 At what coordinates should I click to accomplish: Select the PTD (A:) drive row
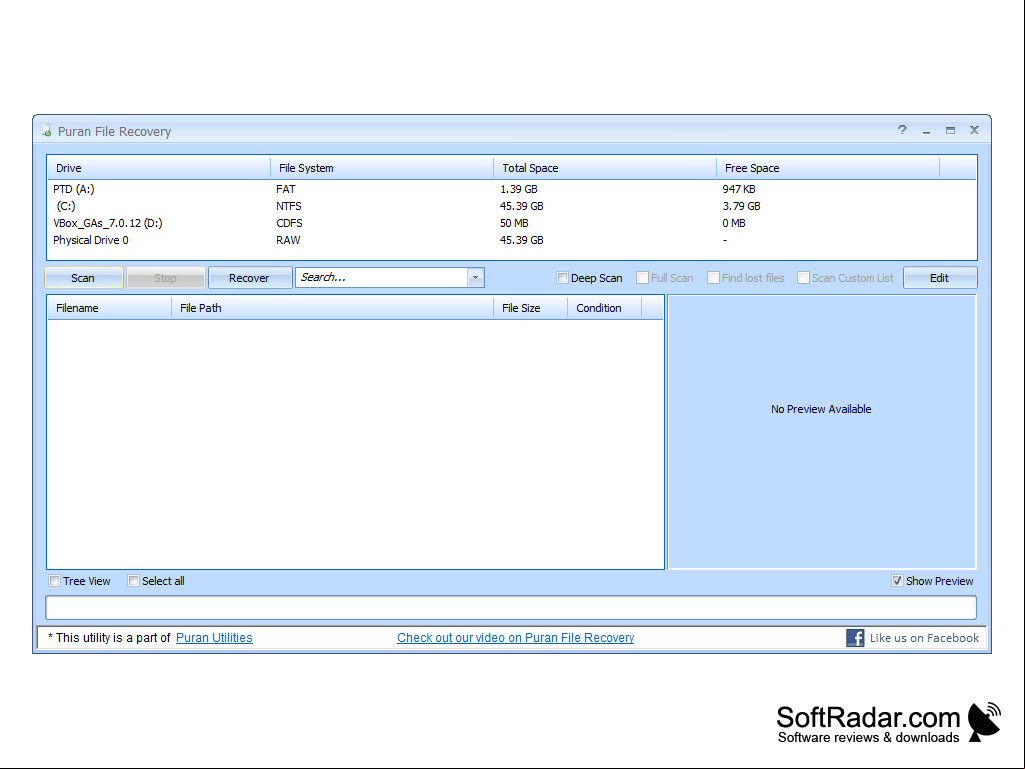[x=512, y=189]
